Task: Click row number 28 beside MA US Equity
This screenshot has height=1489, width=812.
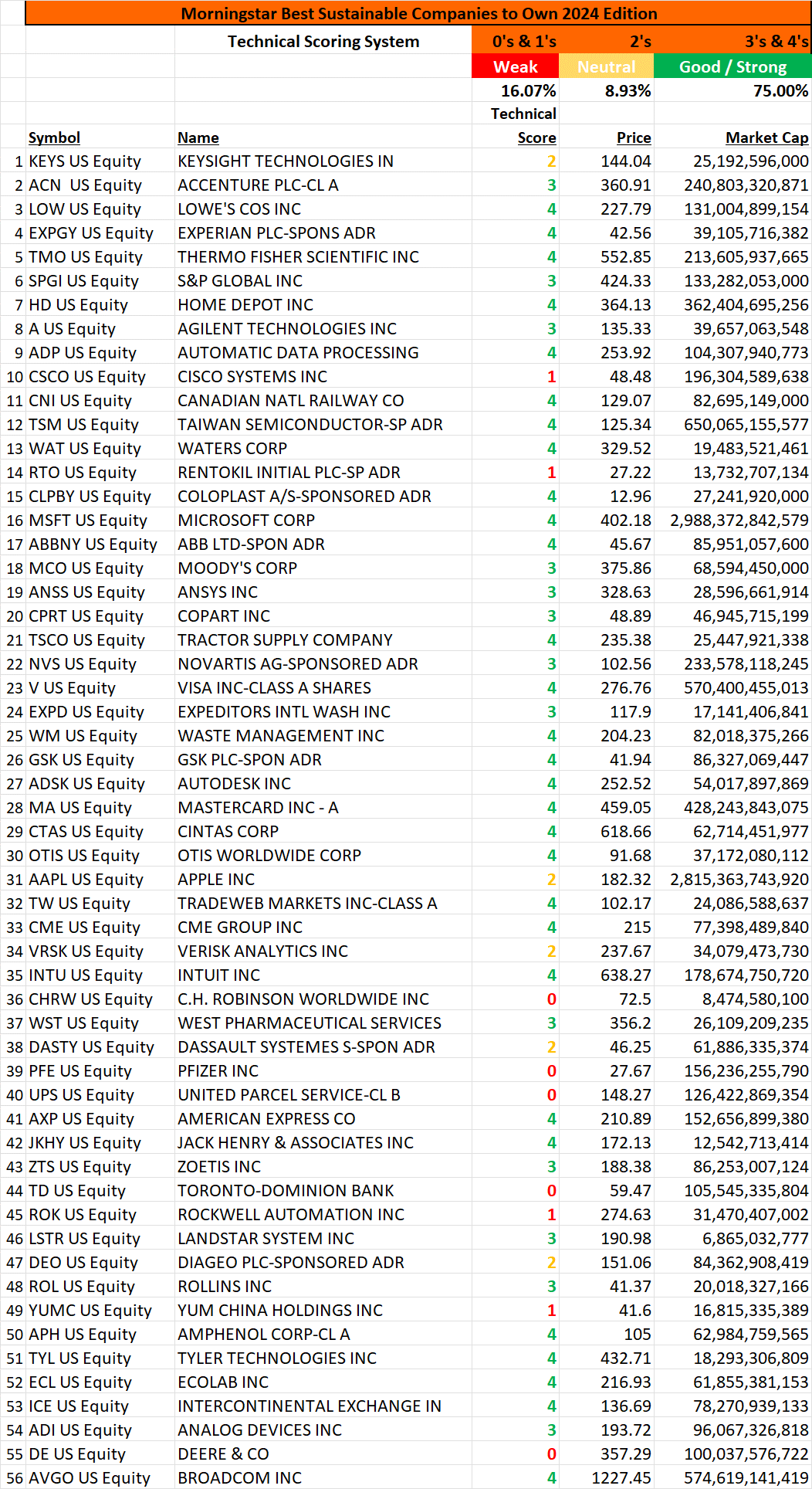Action: click(x=15, y=808)
